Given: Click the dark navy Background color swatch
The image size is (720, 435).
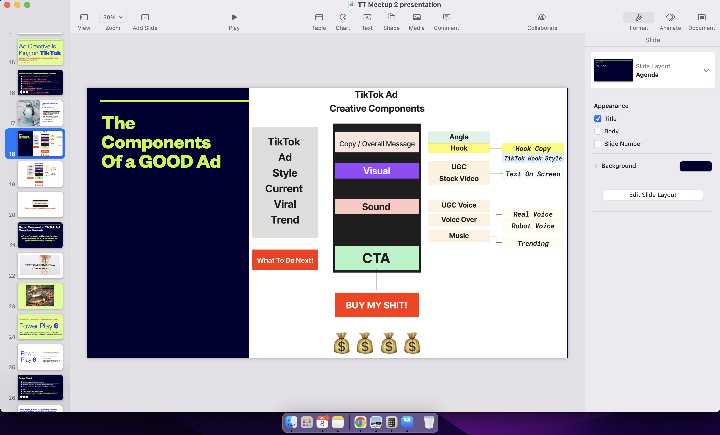Looking at the screenshot, I should tap(695, 166).
